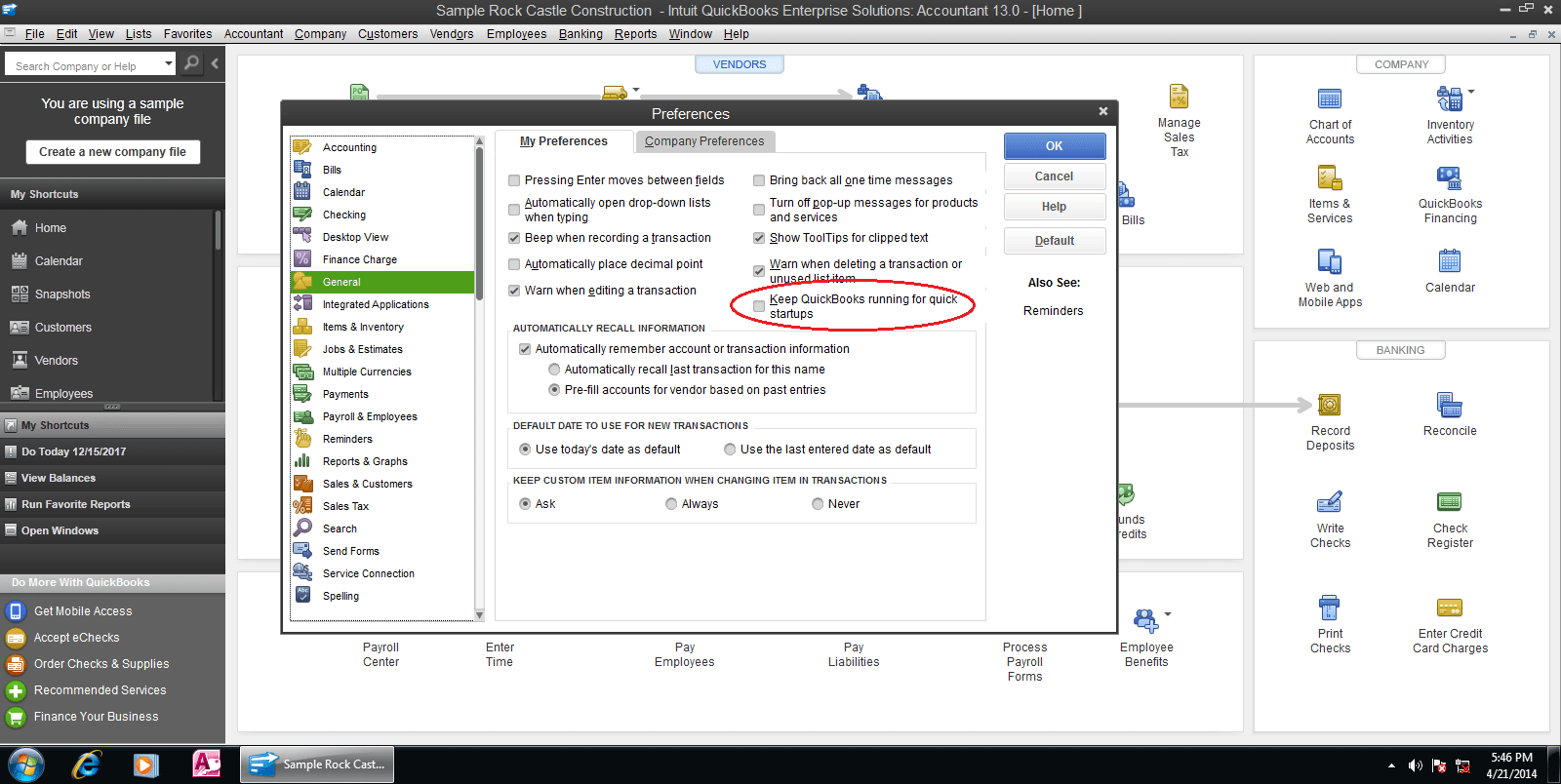Click Finance Your Business icon
Image resolution: width=1561 pixels, height=784 pixels.
pos(15,717)
